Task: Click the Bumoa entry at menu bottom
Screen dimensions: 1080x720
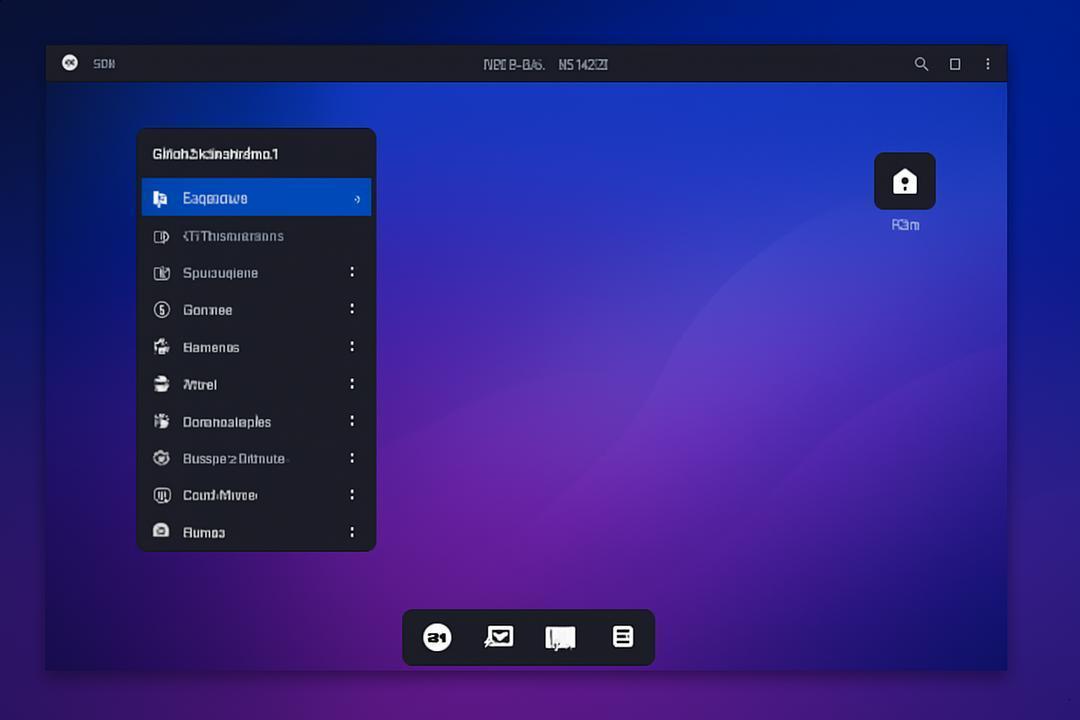Action: point(256,533)
